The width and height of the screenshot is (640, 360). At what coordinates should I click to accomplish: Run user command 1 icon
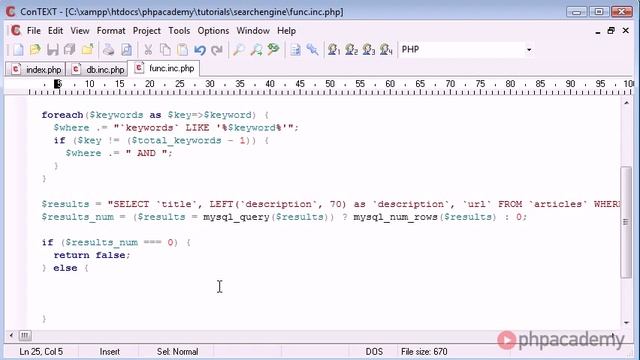point(334,50)
